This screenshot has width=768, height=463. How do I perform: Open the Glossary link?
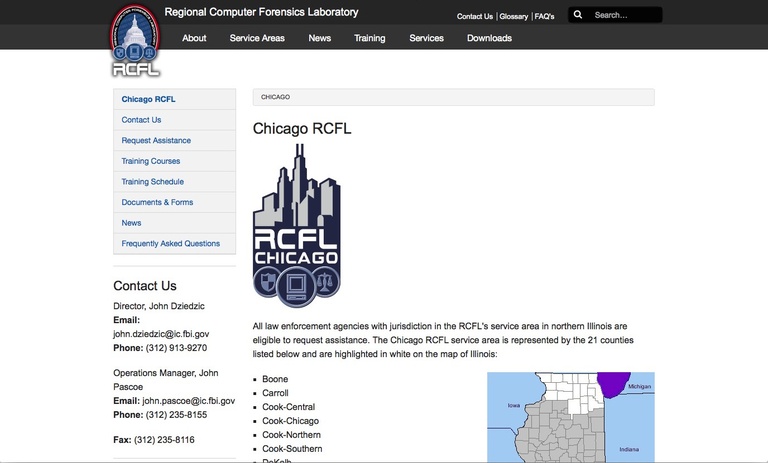pos(513,16)
